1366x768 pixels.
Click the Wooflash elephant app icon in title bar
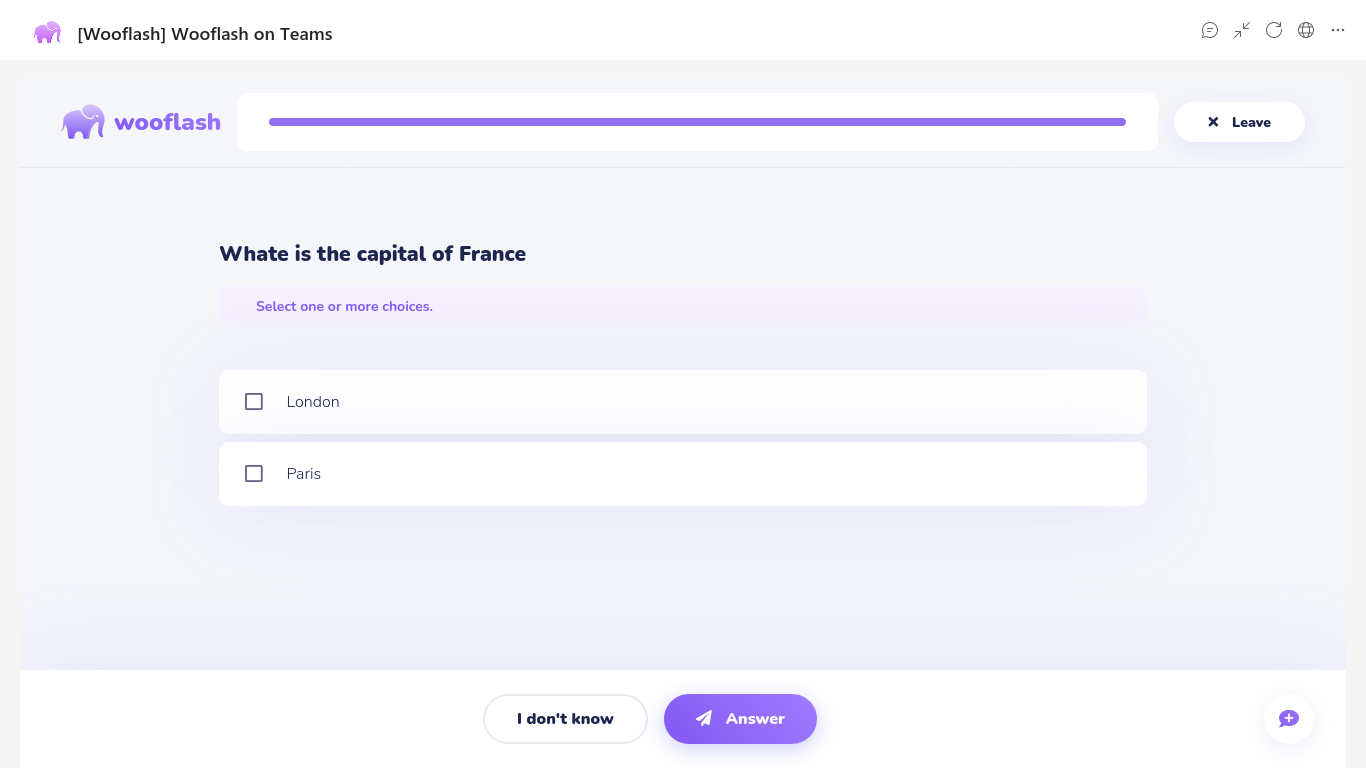pyautogui.click(x=47, y=33)
